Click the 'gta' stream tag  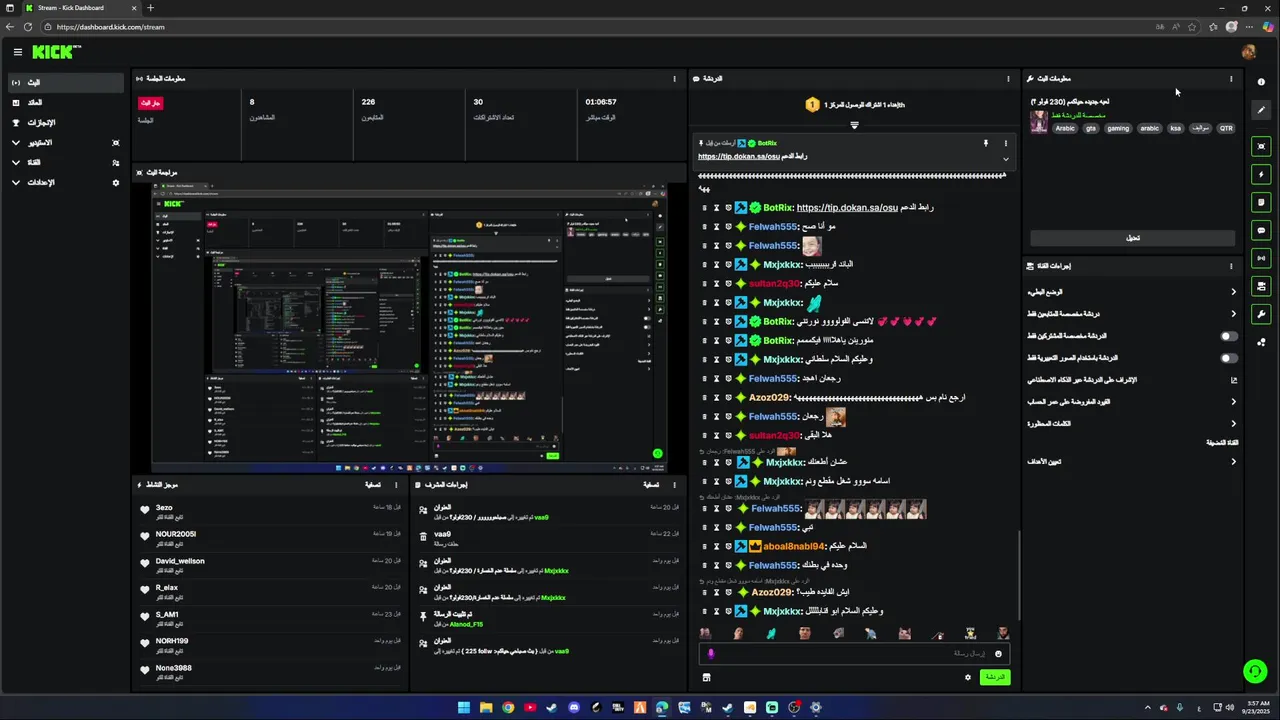[1091, 128]
